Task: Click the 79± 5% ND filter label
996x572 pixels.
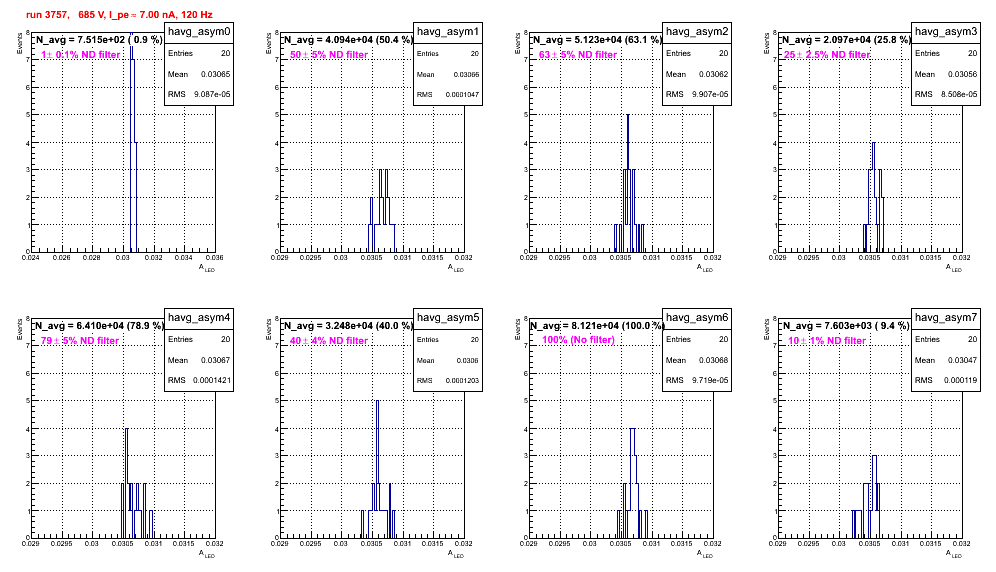Action: pos(80,341)
